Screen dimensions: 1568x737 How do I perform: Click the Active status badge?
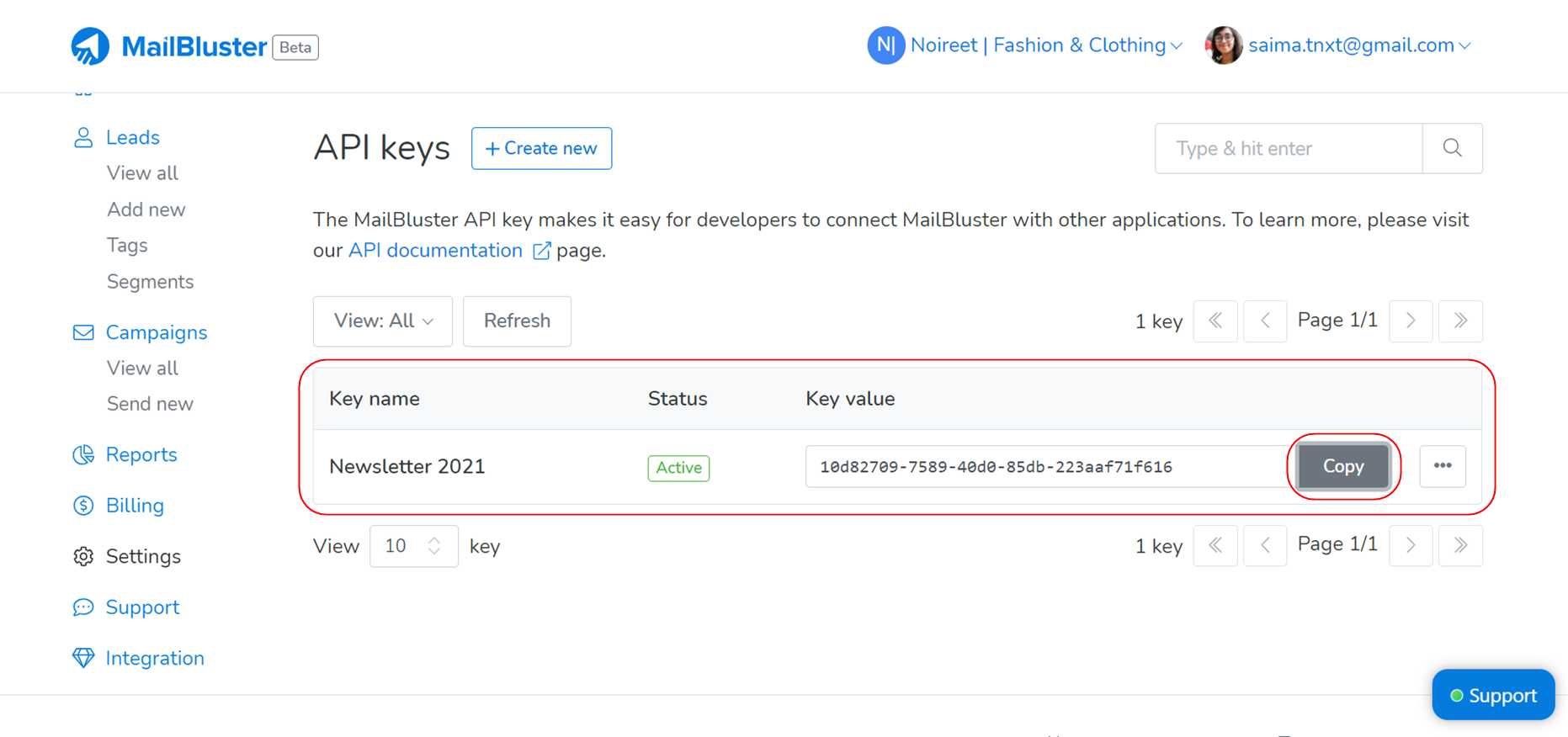pos(678,468)
